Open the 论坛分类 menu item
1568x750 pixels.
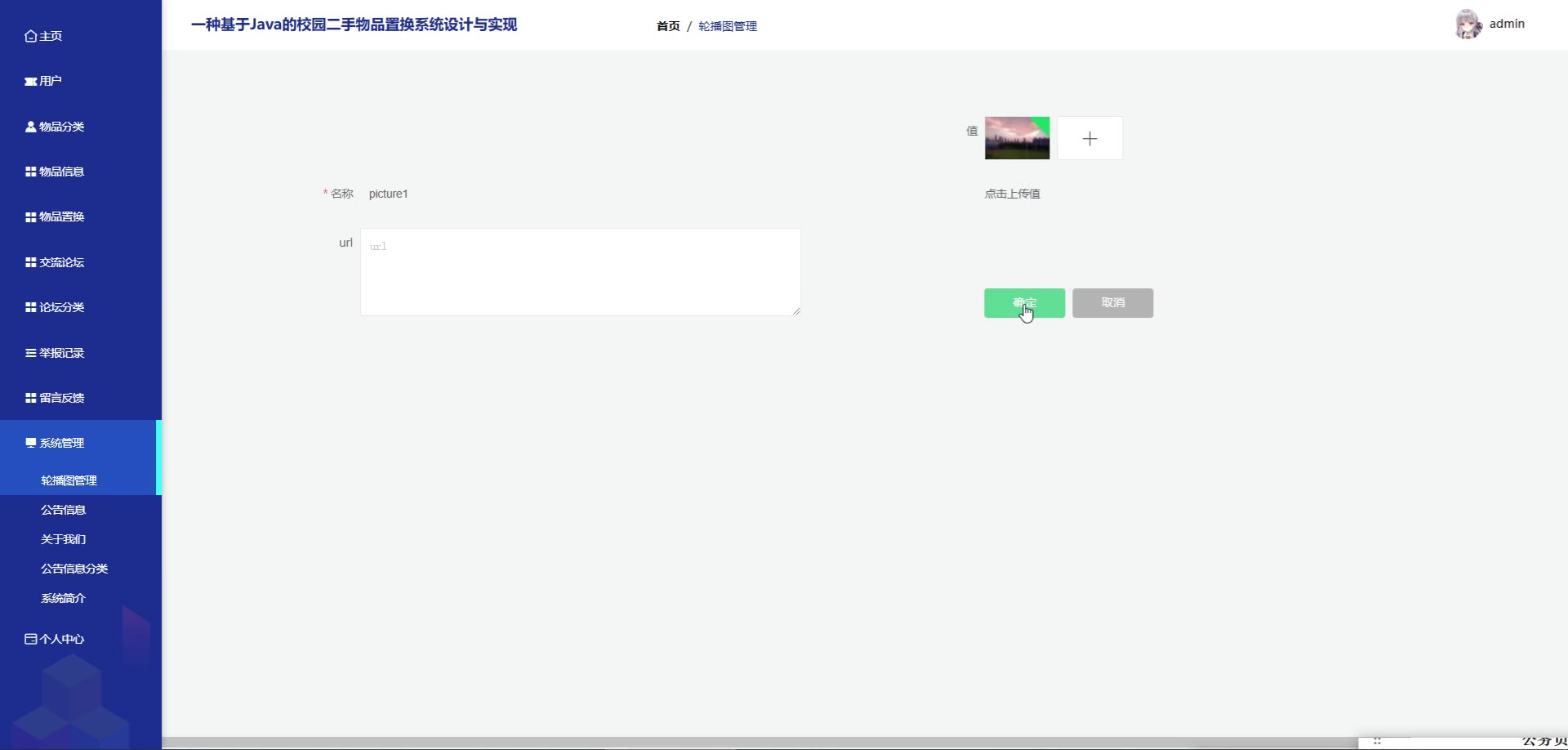point(80,307)
